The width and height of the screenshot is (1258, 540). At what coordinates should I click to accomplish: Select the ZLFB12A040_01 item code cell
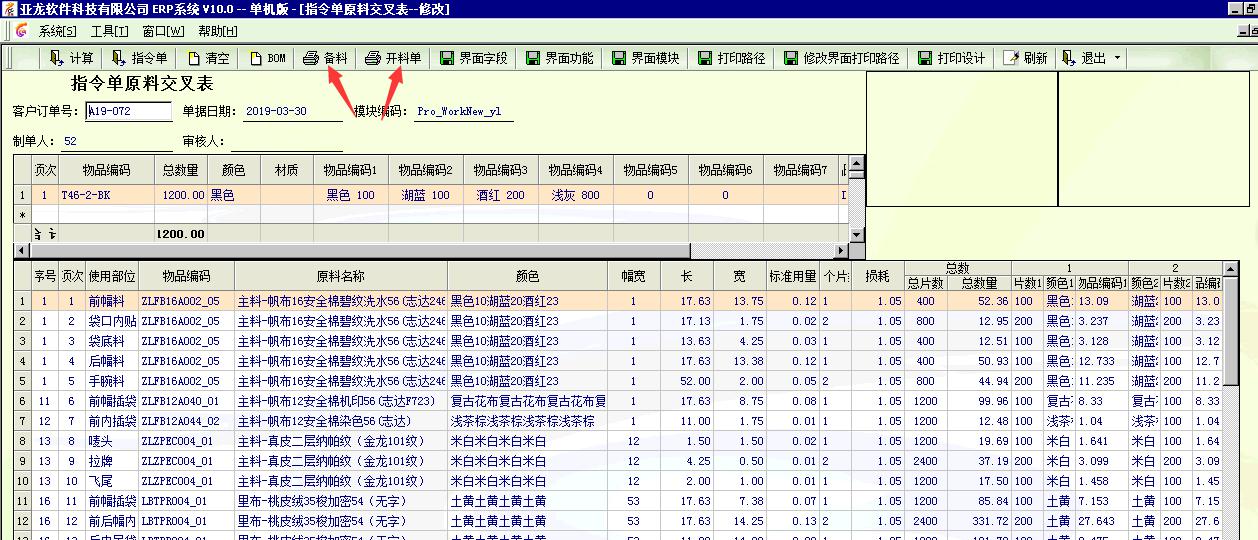pos(187,401)
